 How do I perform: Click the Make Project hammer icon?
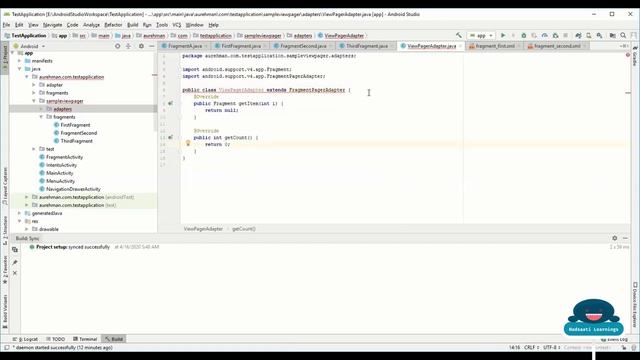tap(459, 36)
